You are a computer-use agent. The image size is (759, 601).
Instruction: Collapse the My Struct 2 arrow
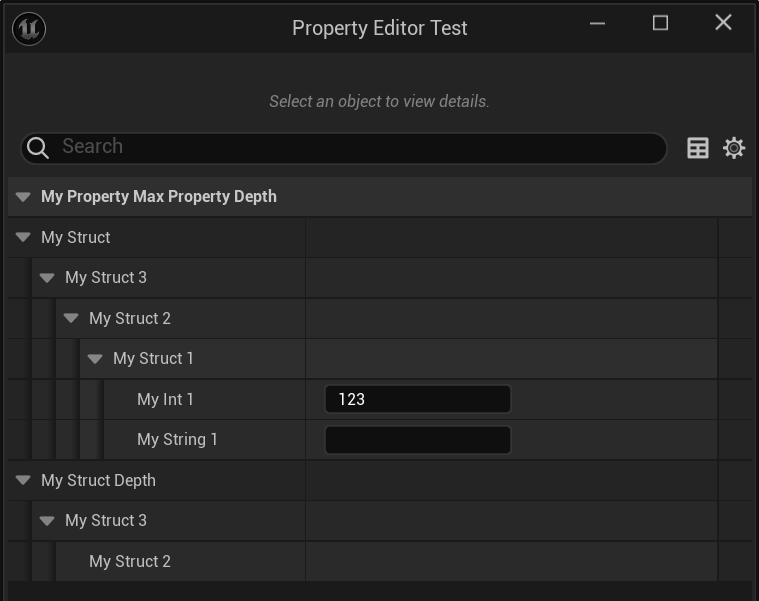coord(71,318)
